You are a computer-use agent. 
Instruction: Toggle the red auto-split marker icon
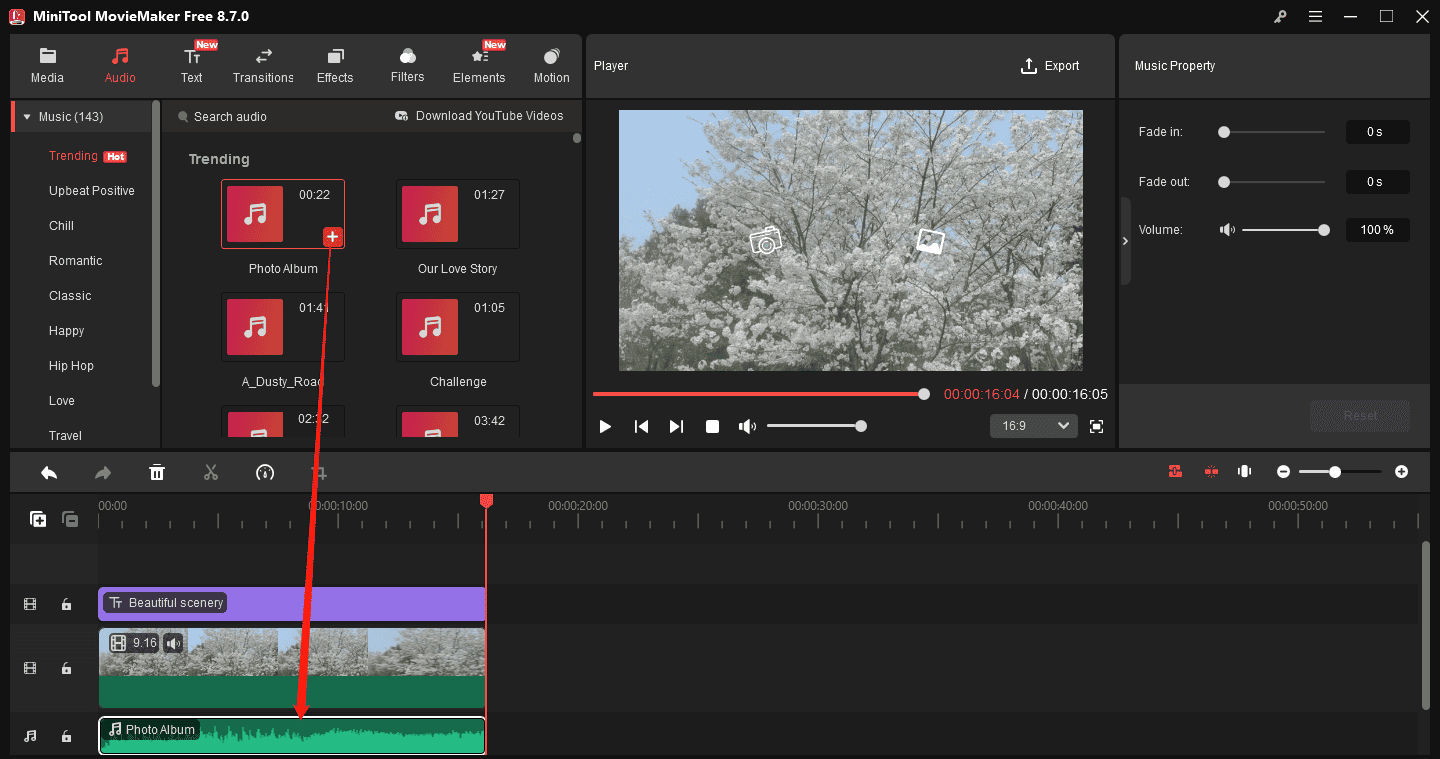pos(1211,471)
